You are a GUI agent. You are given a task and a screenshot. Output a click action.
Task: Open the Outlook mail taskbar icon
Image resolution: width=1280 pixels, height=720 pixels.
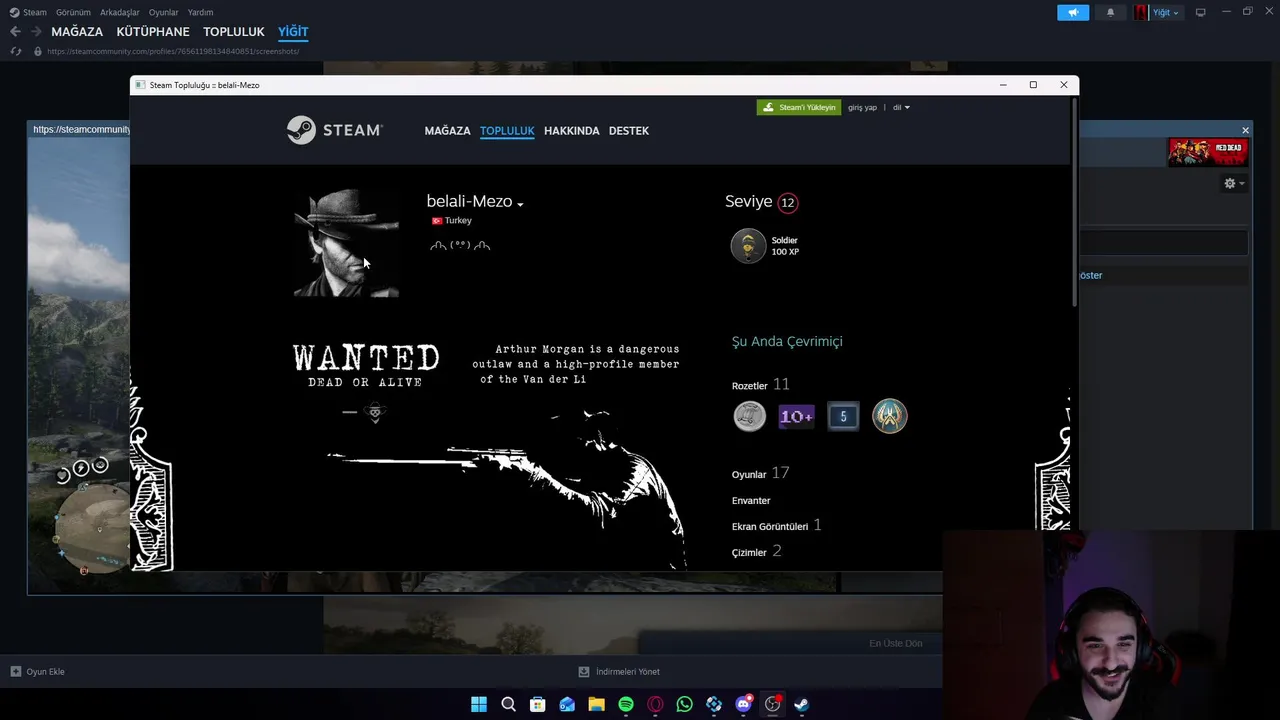[567, 704]
